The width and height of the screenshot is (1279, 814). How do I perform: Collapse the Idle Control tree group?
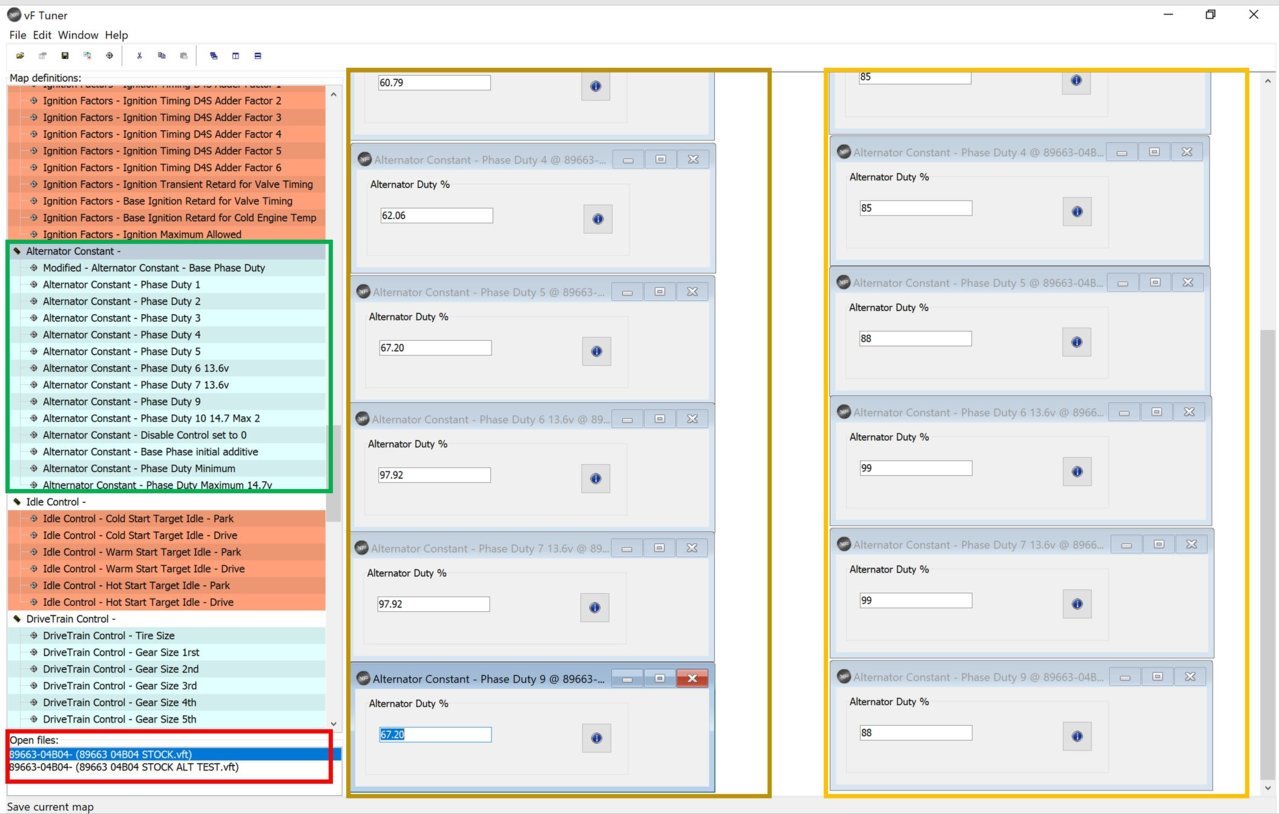coord(17,502)
